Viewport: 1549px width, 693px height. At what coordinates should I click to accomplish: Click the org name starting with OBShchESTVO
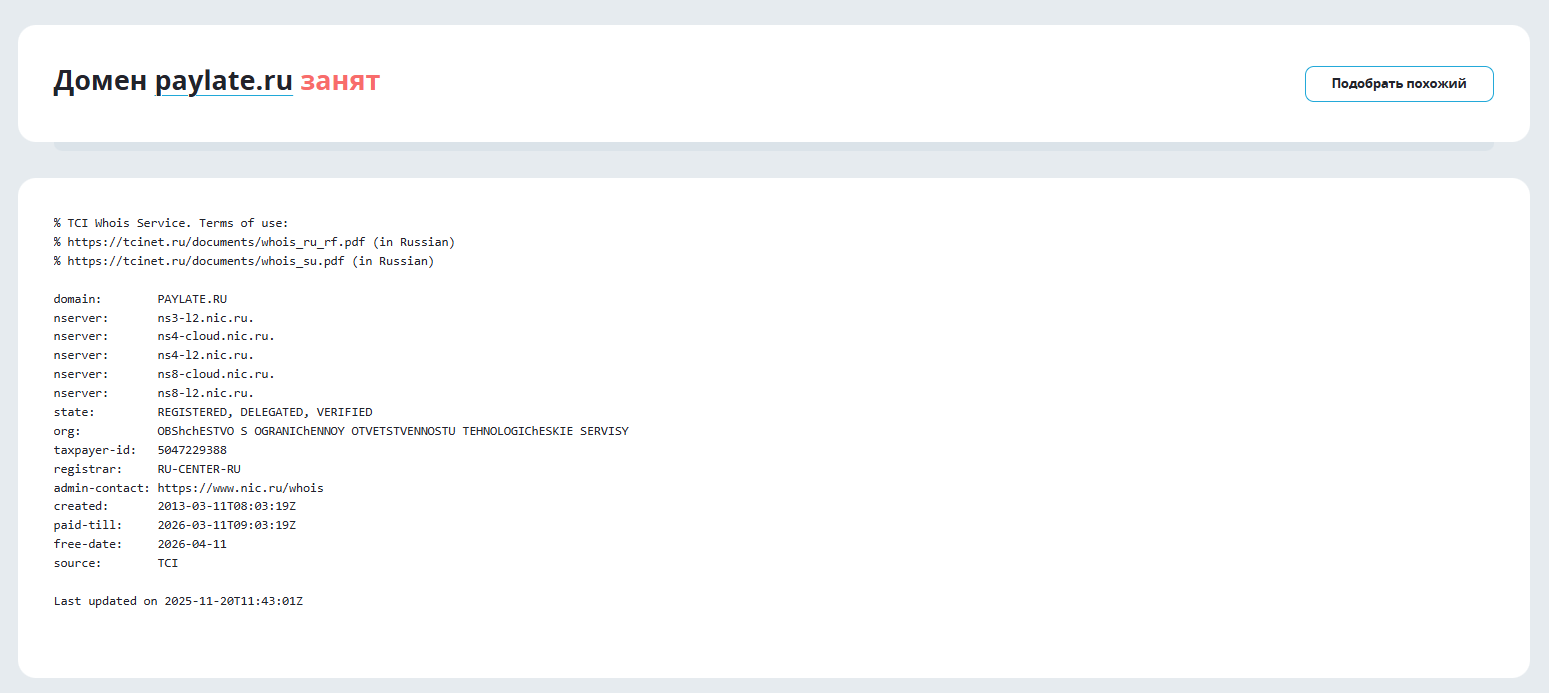[393, 431]
